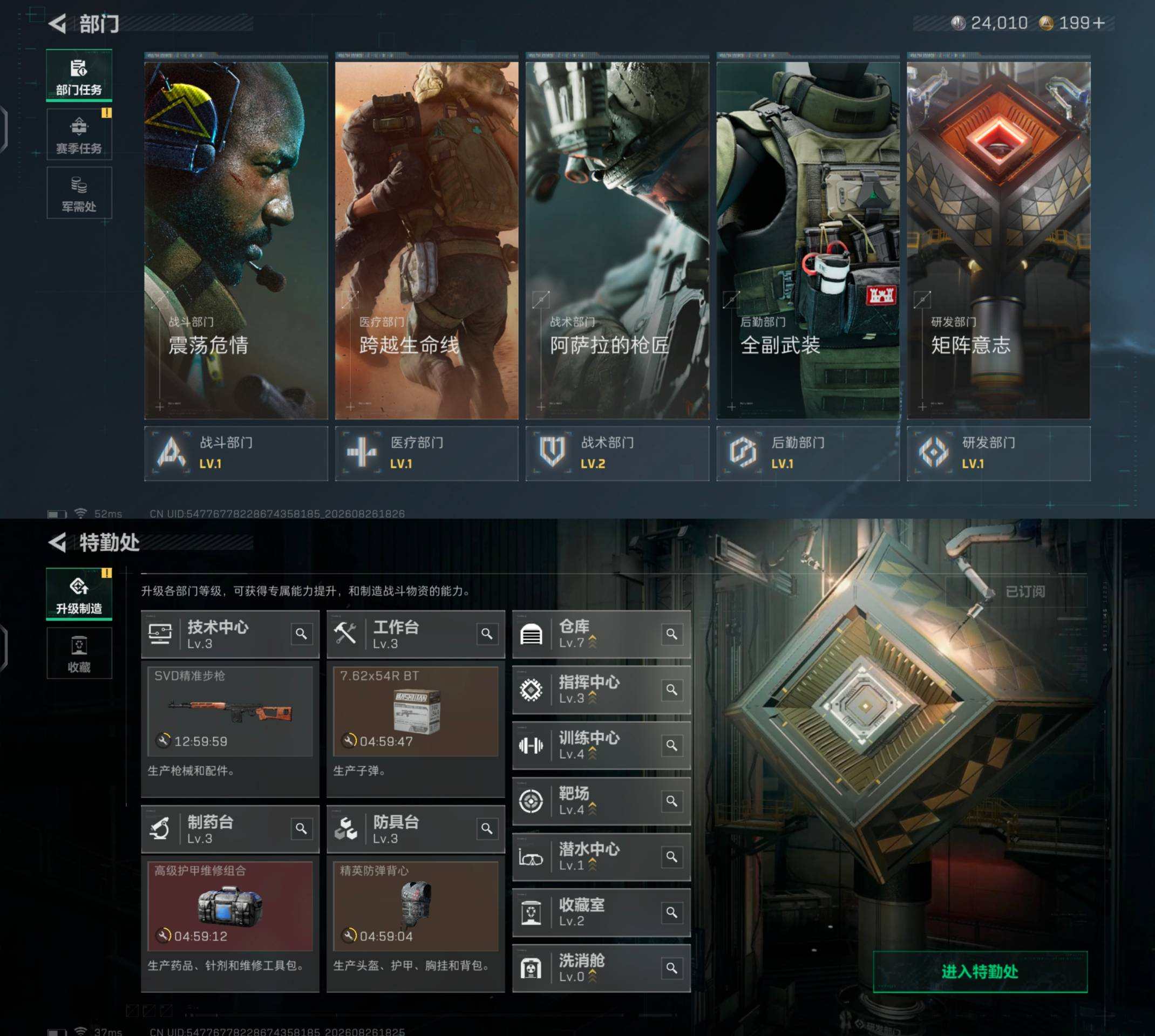Viewport: 1155px width, 1036px height.
Task: Open the 震荡危情 mission card
Action: (236, 240)
